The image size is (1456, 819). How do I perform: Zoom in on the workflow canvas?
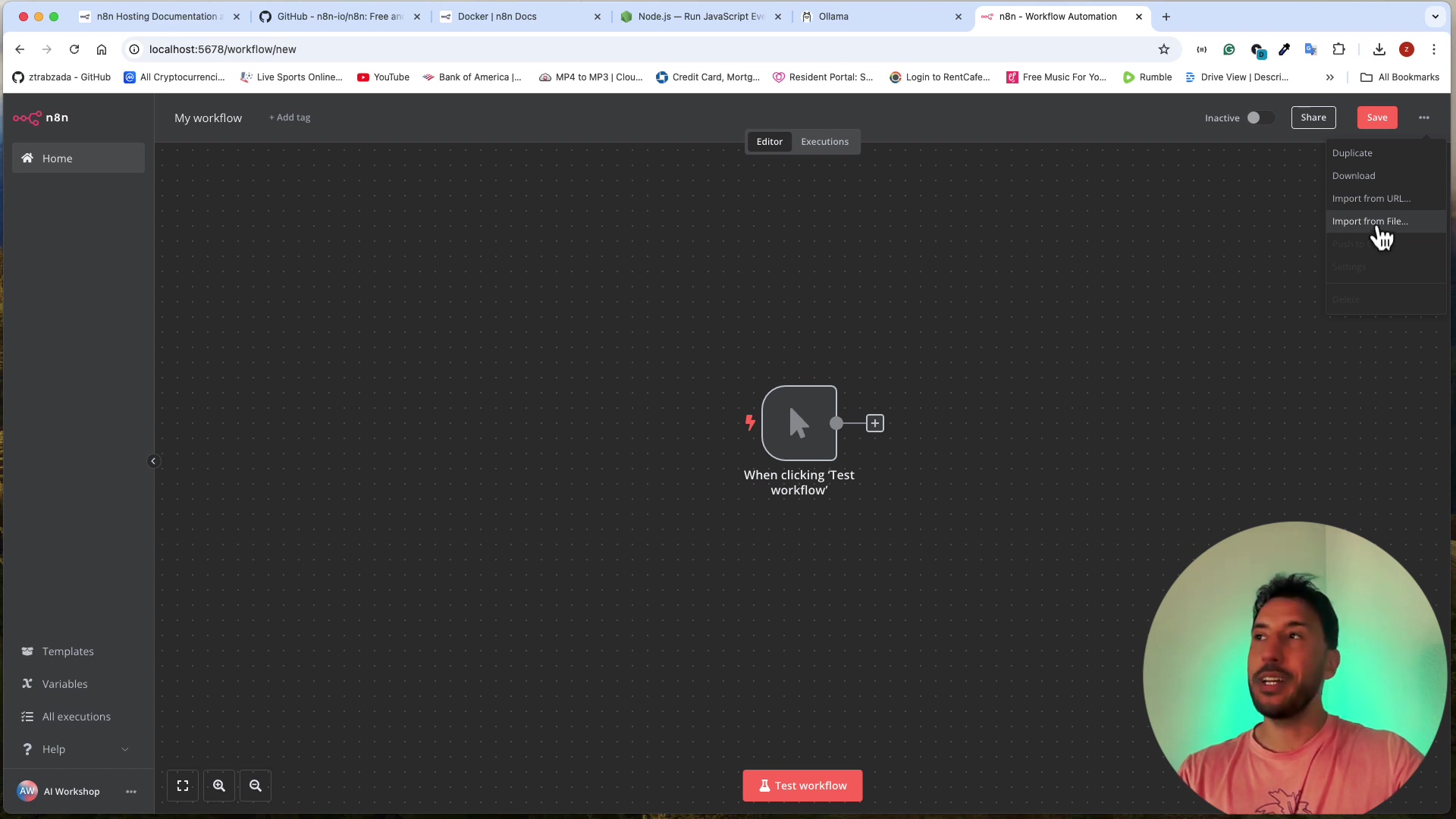point(219,786)
